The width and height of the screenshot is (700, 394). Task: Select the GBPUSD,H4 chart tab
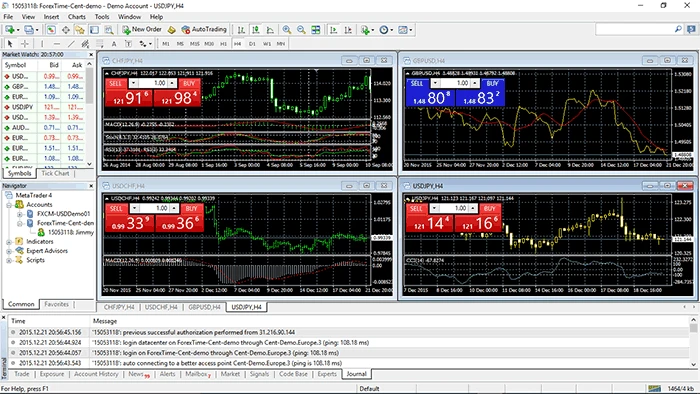(x=204, y=307)
